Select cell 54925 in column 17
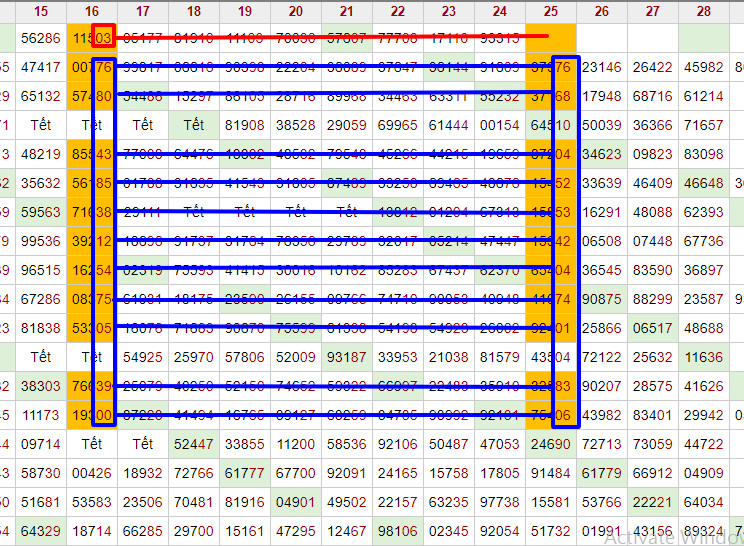Screen dimensions: 744x546 [x=143, y=357]
